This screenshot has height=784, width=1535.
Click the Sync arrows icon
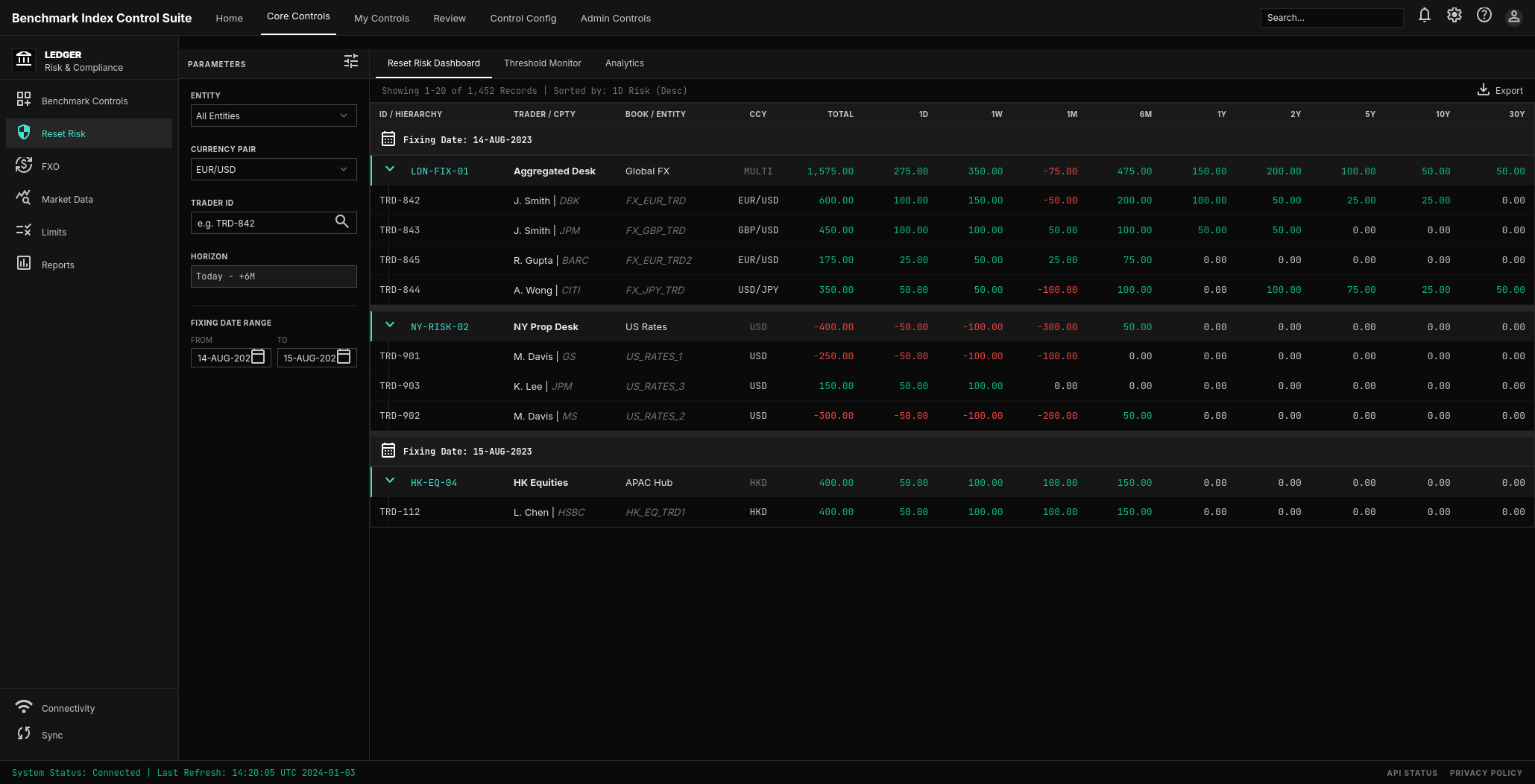pos(24,733)
